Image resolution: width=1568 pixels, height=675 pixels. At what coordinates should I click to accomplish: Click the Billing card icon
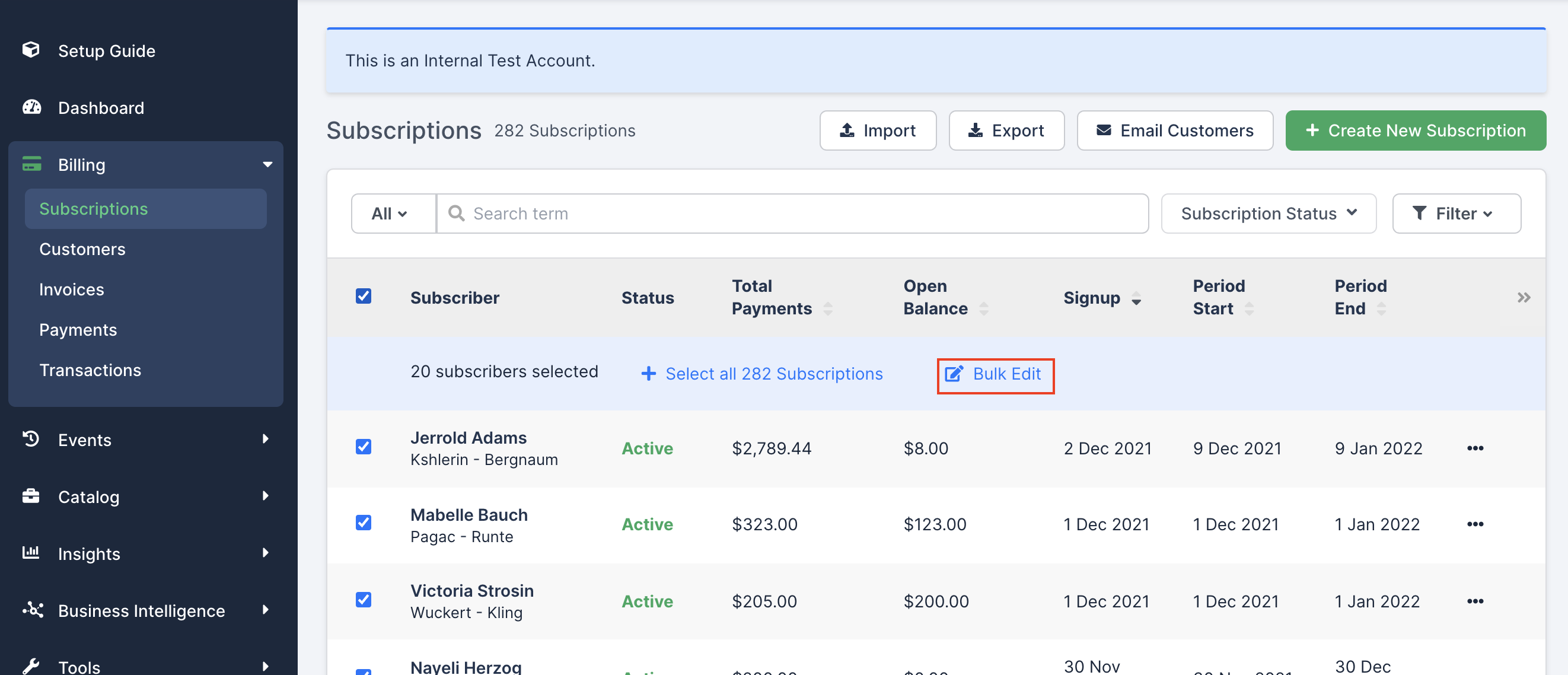(31, 164)
